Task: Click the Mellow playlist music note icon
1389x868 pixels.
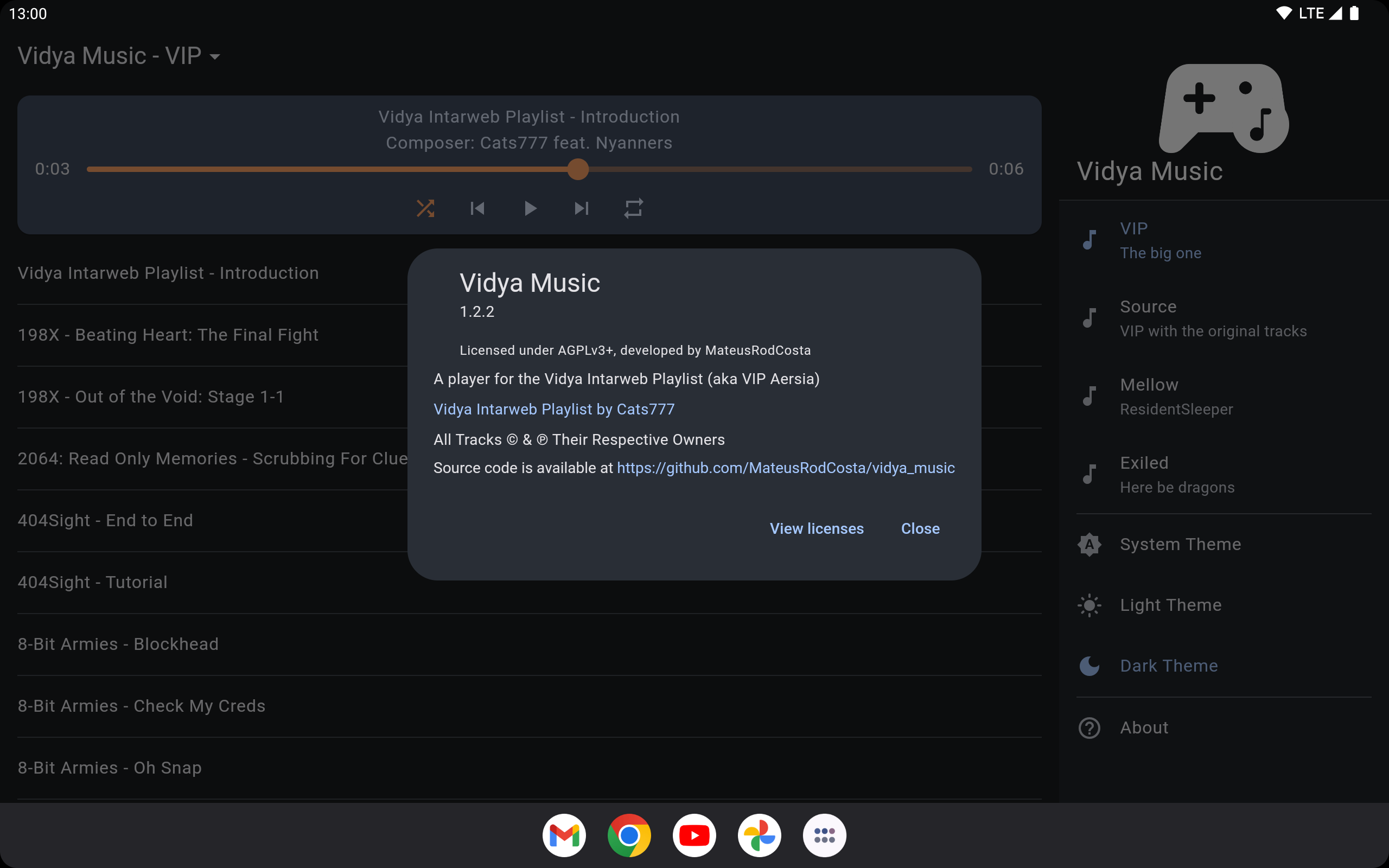Action: (x=1089, y=397)
